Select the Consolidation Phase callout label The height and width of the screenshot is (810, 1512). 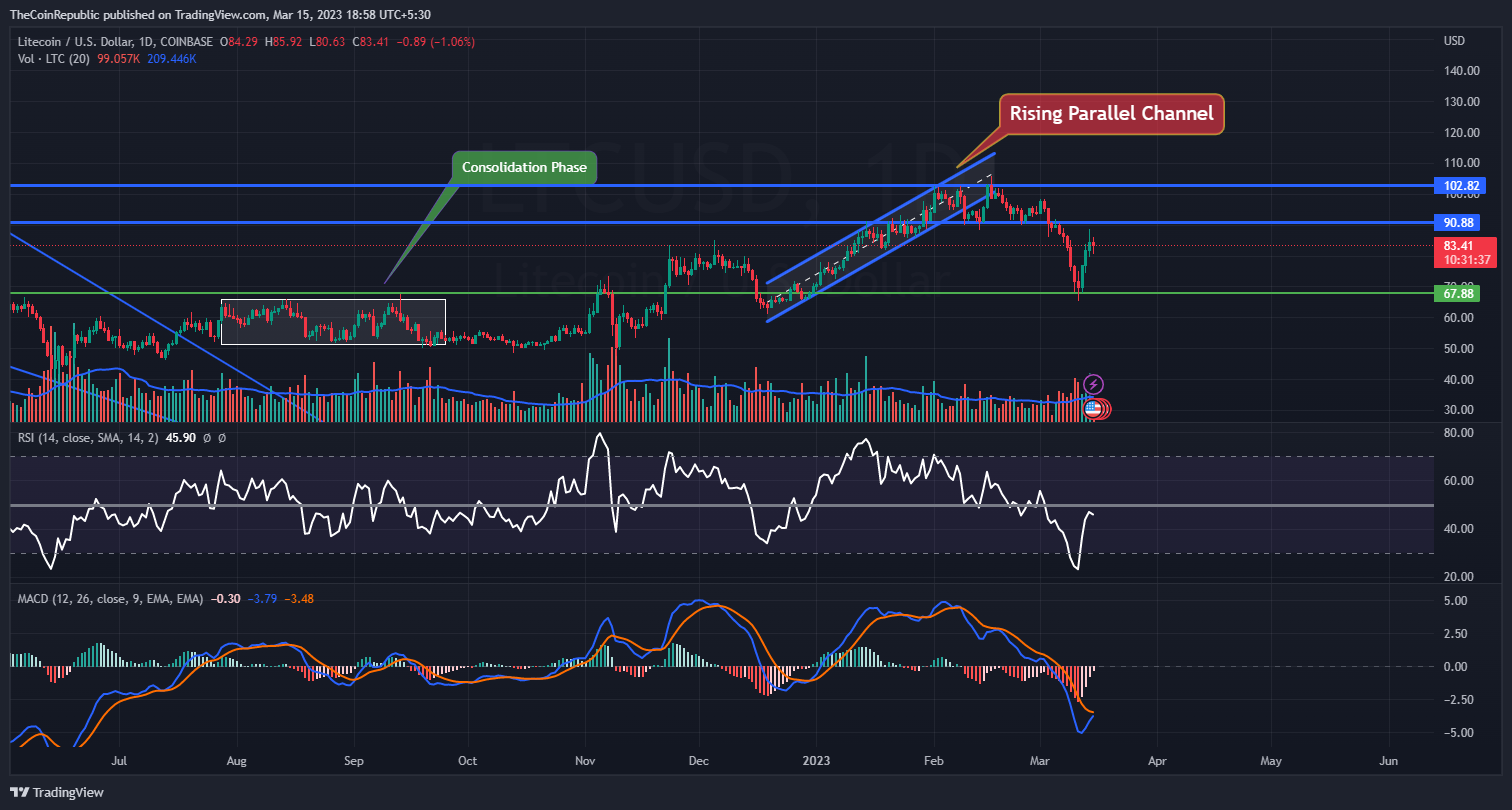coord(524,167)
